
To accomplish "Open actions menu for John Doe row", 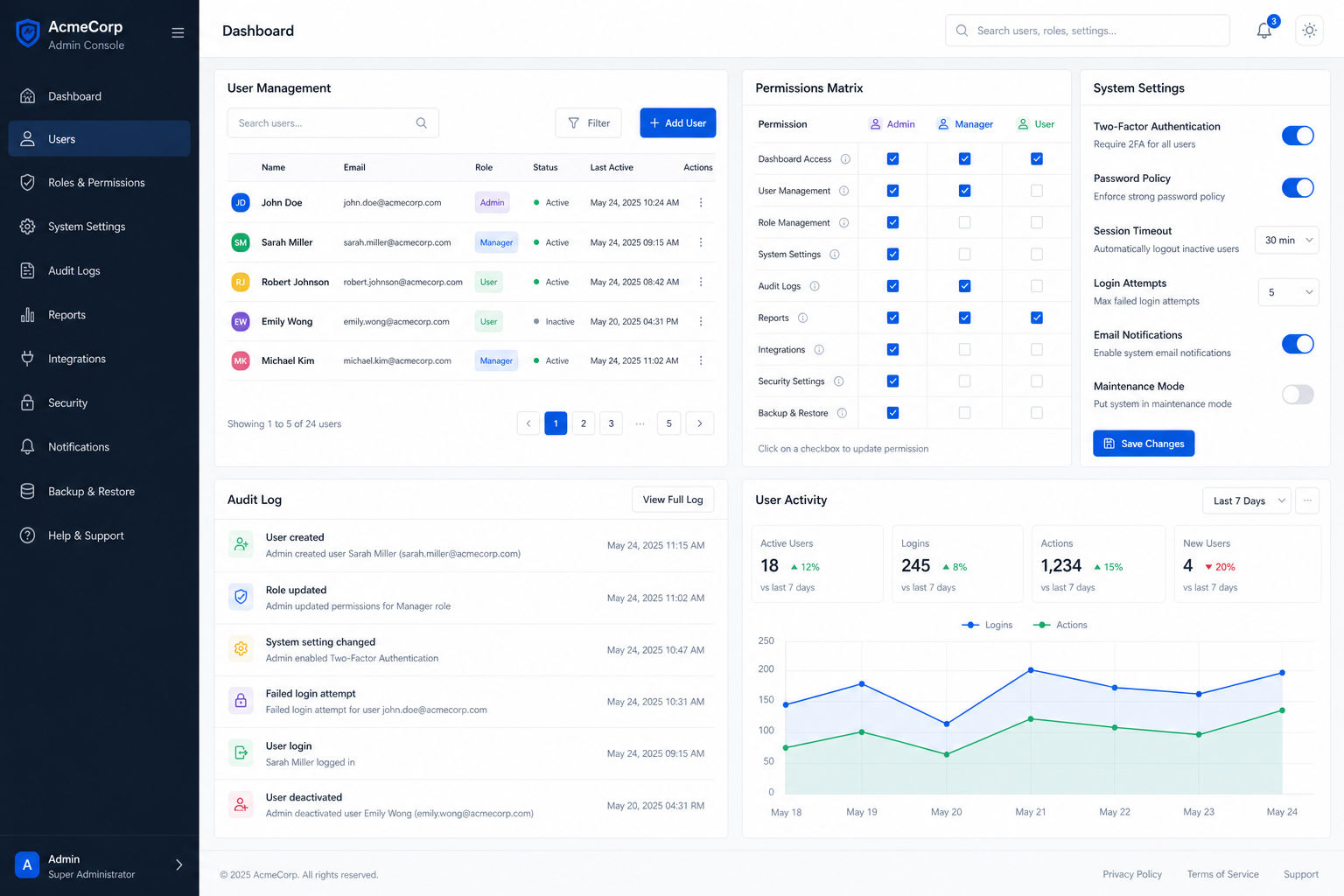I will [701, 202].
